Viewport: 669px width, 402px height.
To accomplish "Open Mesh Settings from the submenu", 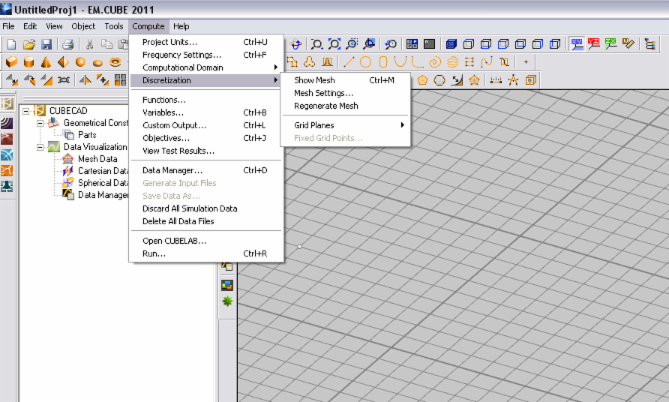I will [x=323, y=93].
